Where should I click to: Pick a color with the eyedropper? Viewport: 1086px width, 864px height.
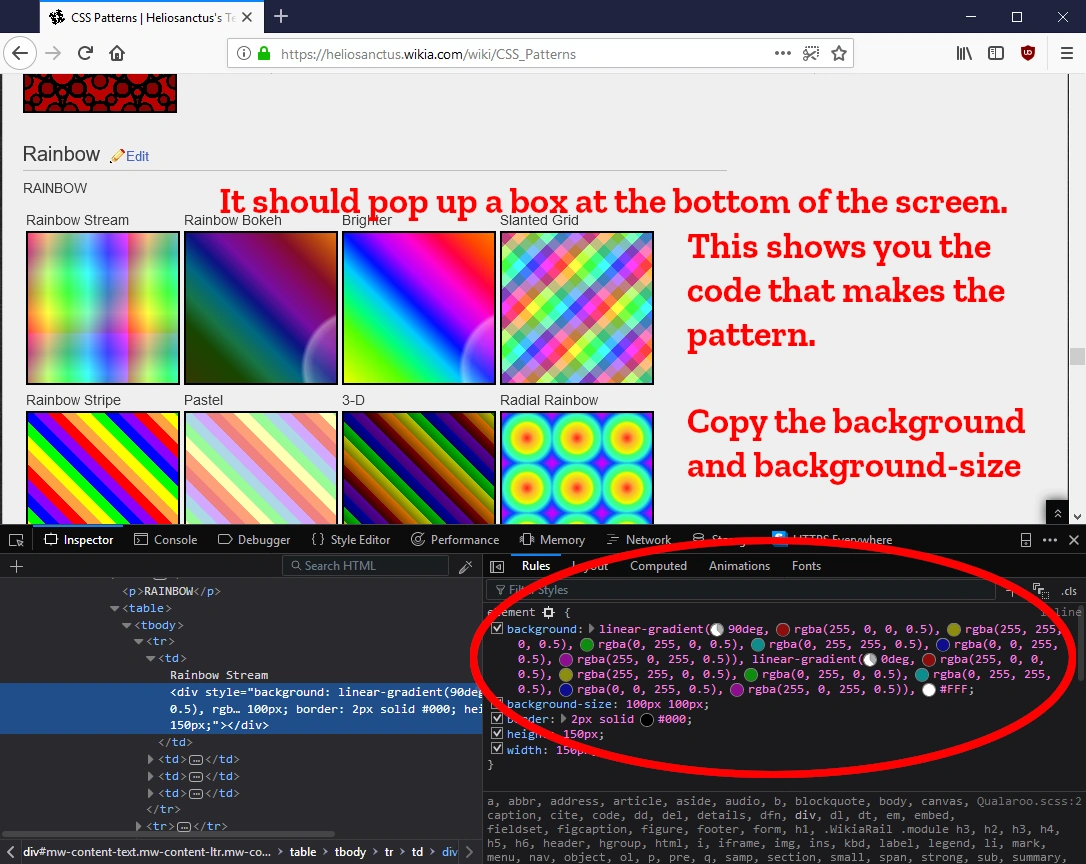point(465,567)
